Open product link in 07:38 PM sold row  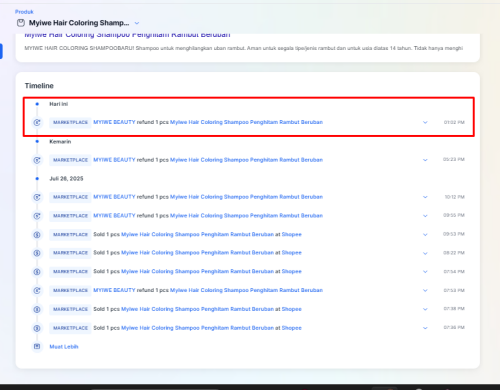[197, 309]
